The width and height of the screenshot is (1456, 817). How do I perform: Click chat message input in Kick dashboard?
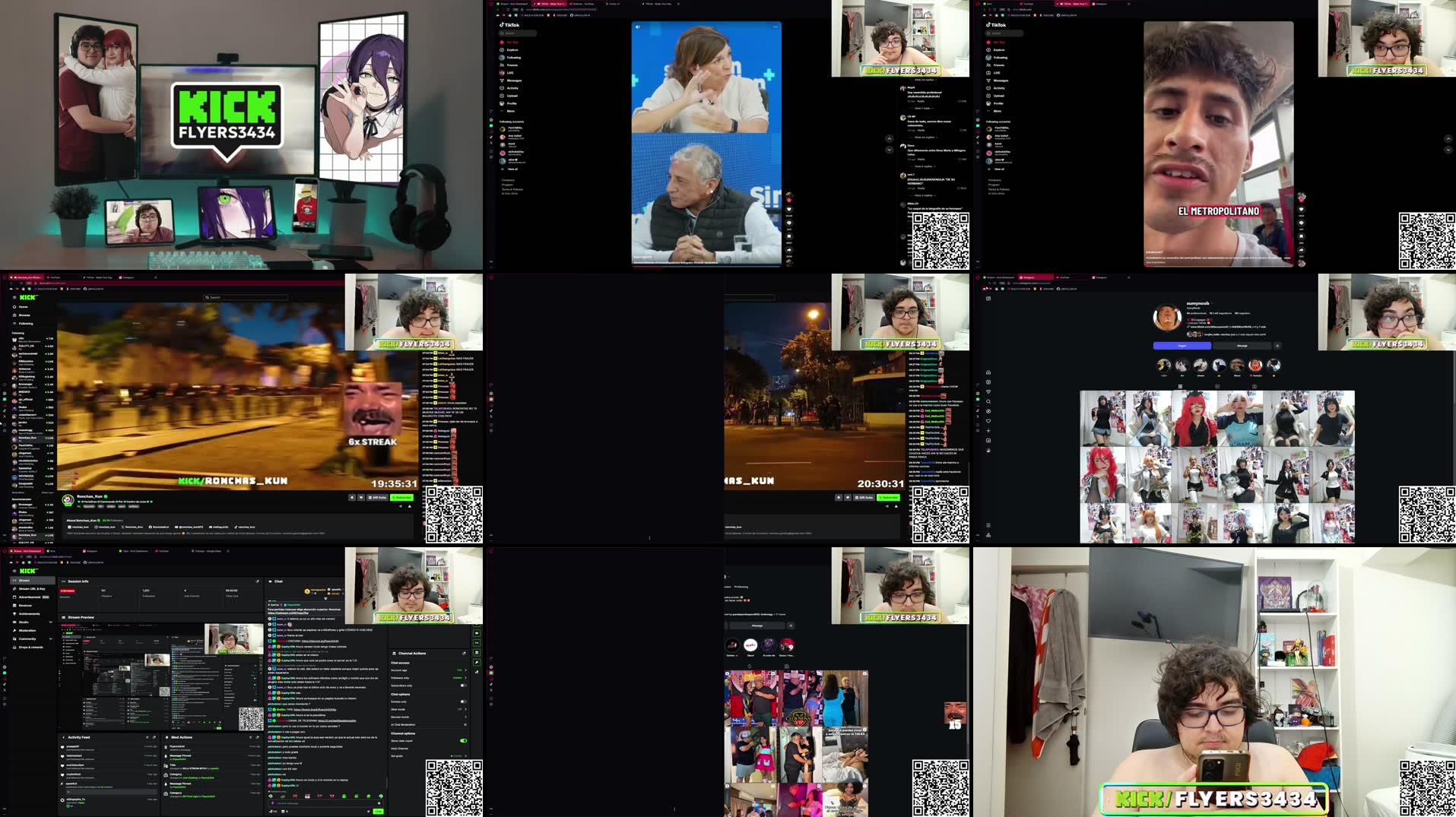[x=325, y=803]
